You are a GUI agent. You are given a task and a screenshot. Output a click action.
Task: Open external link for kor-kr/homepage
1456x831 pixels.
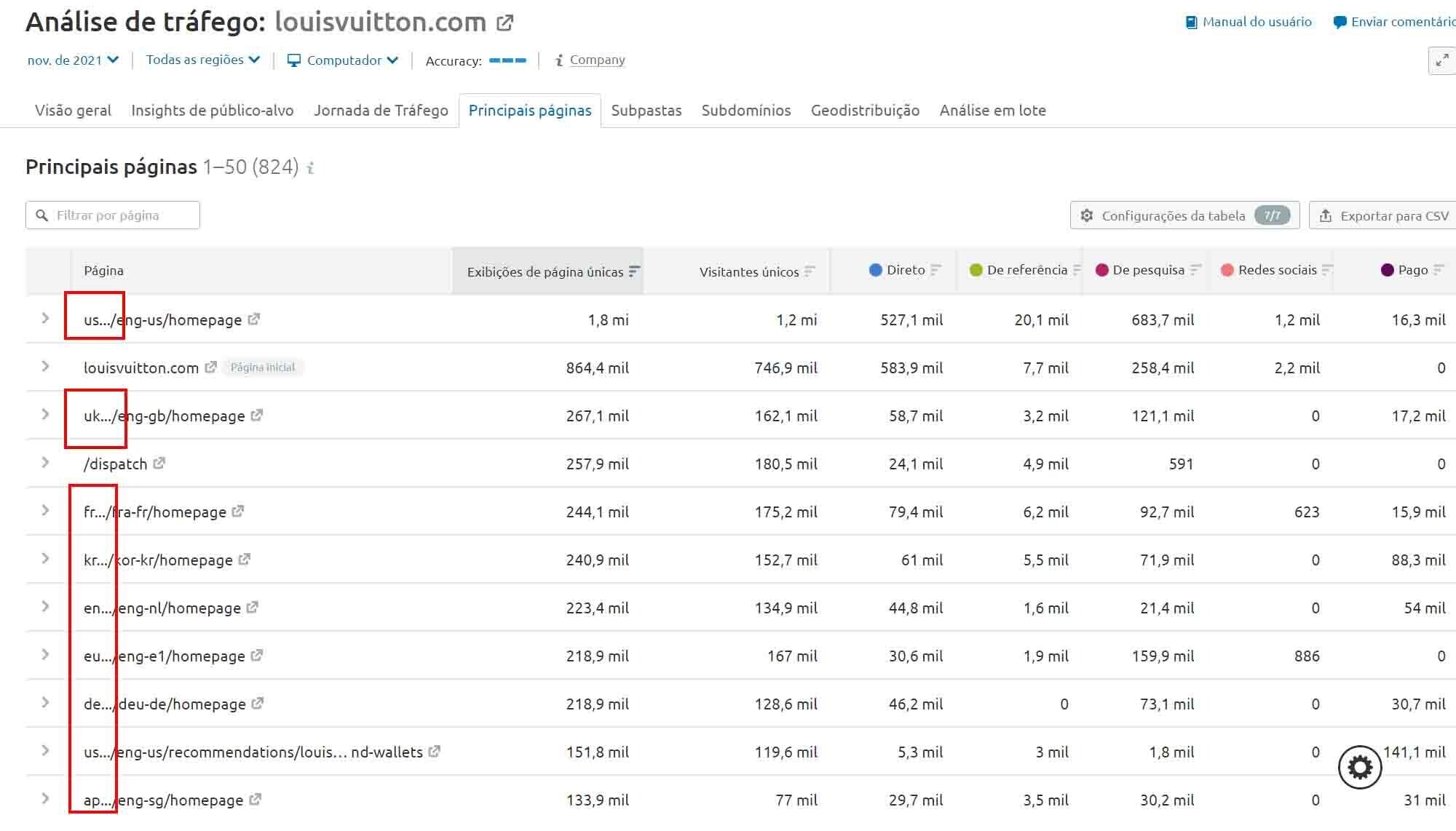(244, 560)
